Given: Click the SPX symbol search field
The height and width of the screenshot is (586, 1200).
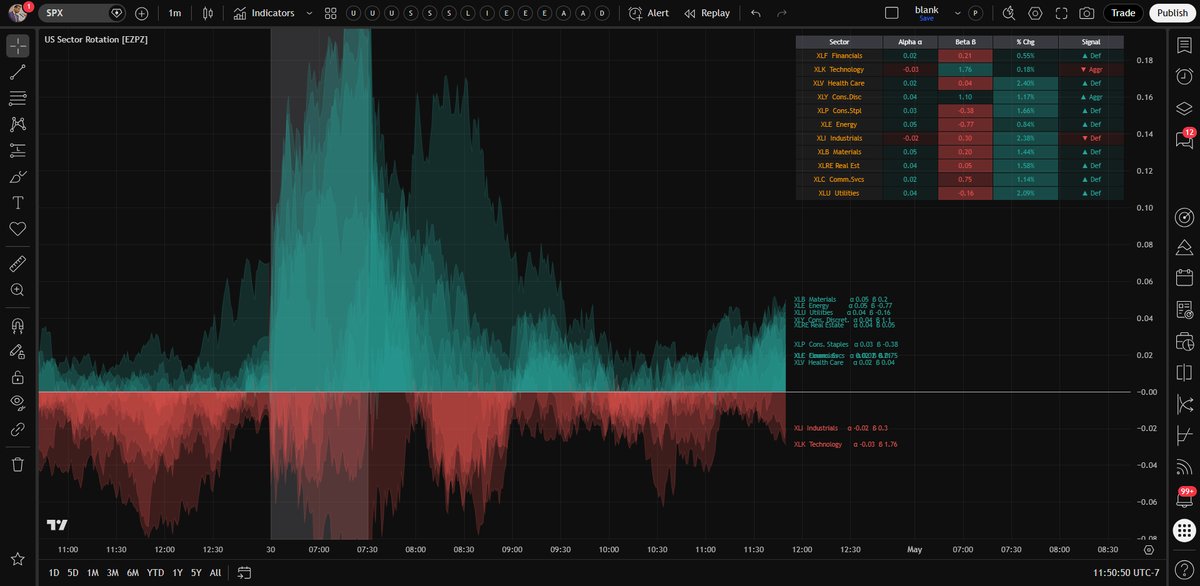Looking at the screenshot, I should (81, 13).
